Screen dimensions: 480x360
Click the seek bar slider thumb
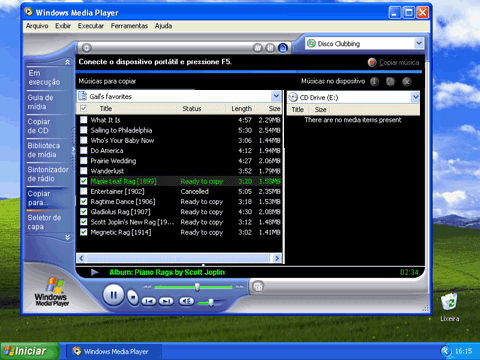point(197,287)
